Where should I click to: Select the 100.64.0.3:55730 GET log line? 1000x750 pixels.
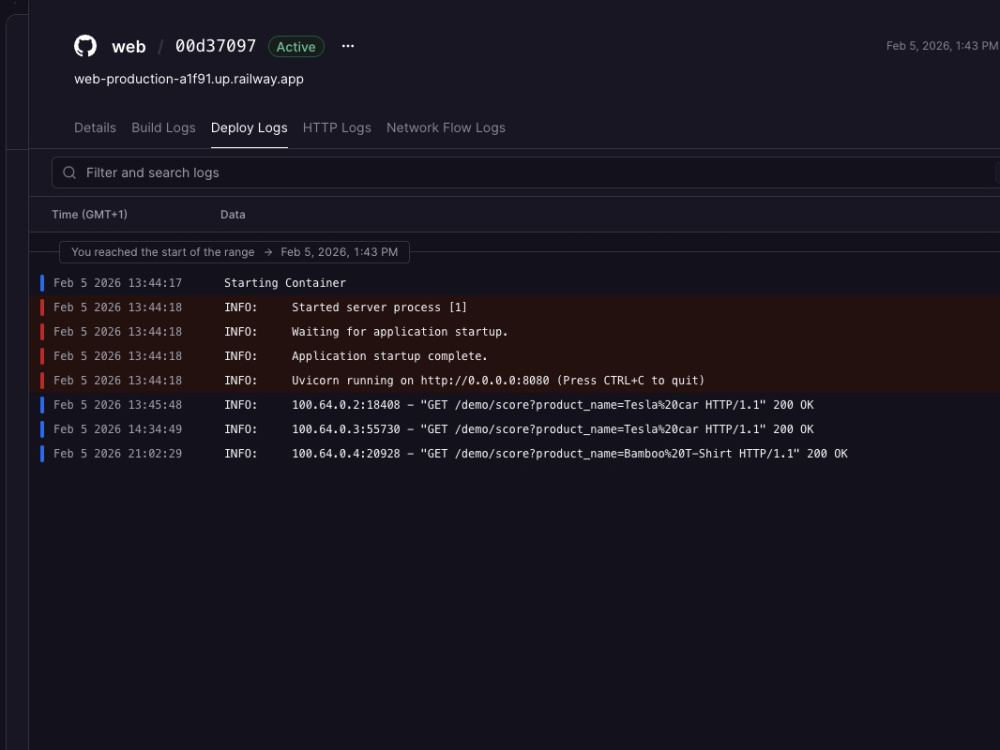pos(515,429)
